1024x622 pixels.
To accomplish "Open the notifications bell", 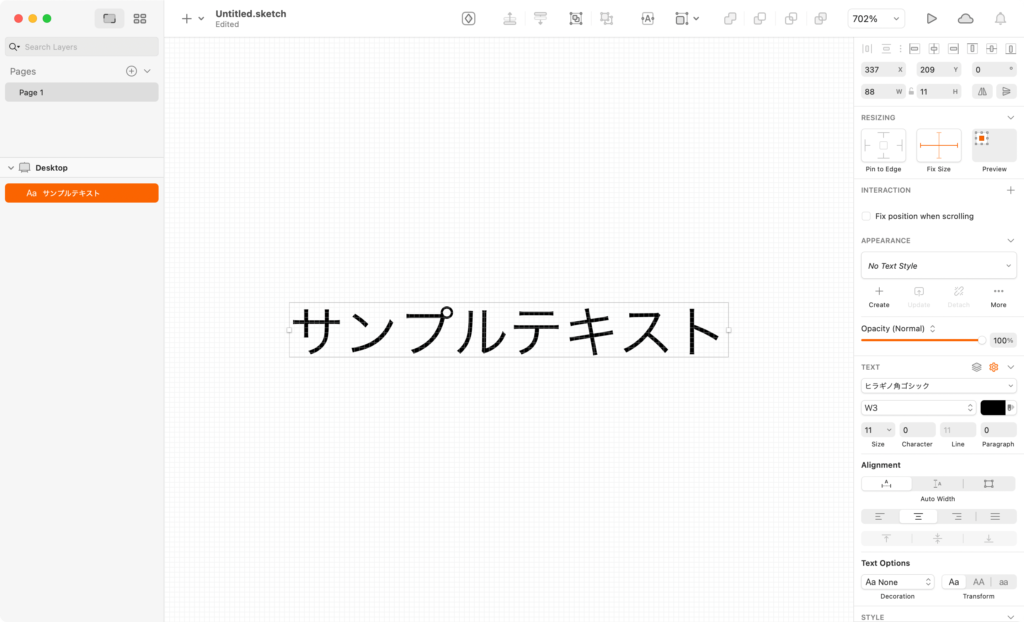I will (x=1000, y=18).
